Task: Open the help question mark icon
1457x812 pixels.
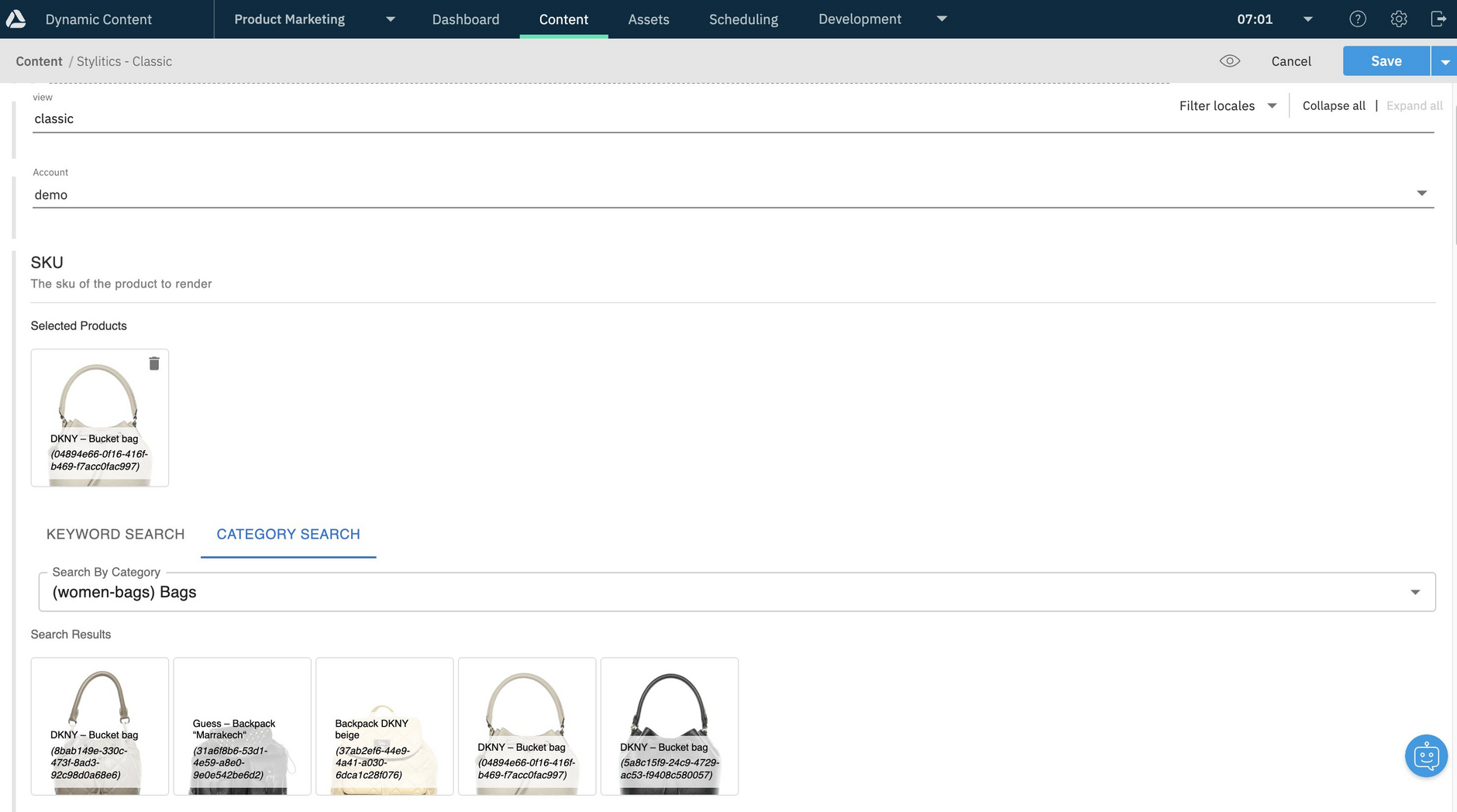Action: 1358,19
